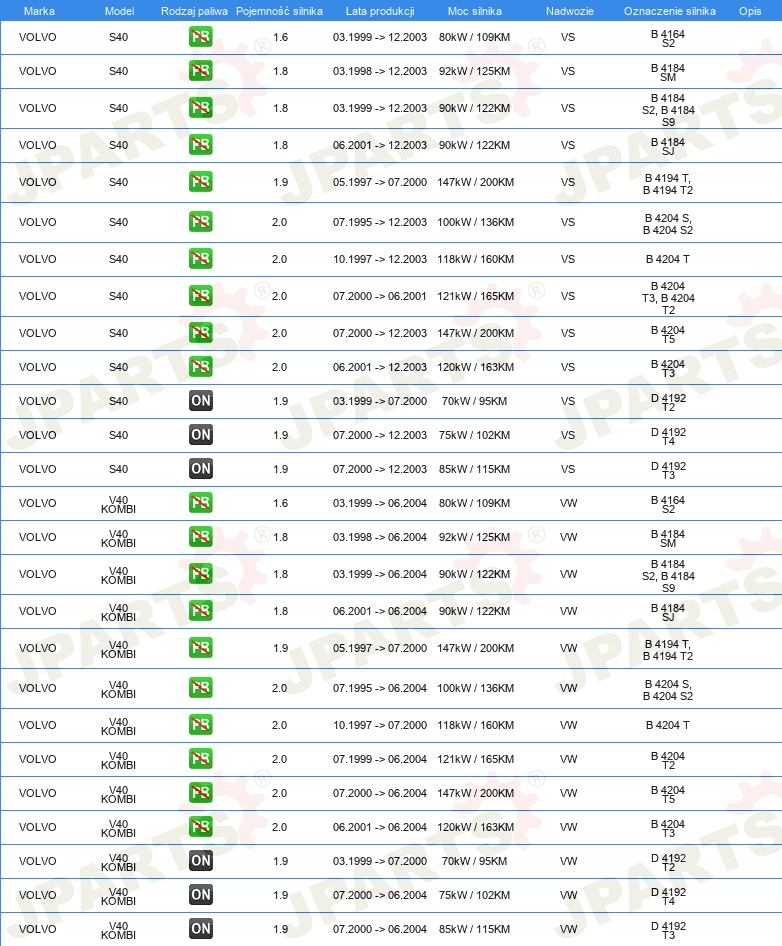The image size is (782, 946).
Task: Click production dates 10.1997 -> 07.2000
Action: pos(380,725)
